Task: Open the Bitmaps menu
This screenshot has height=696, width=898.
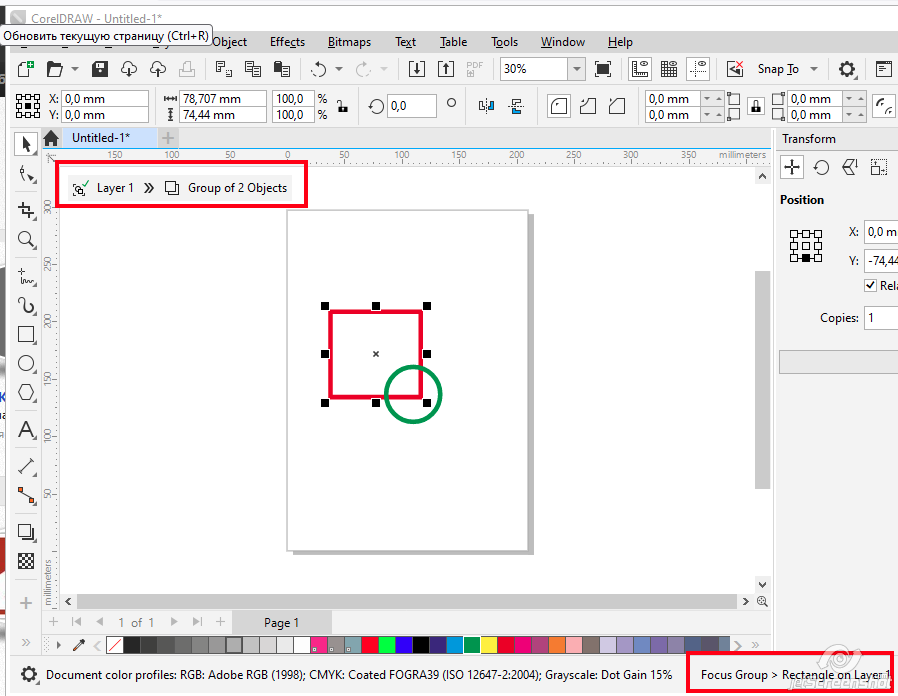Action: click(x=349, y=42)
